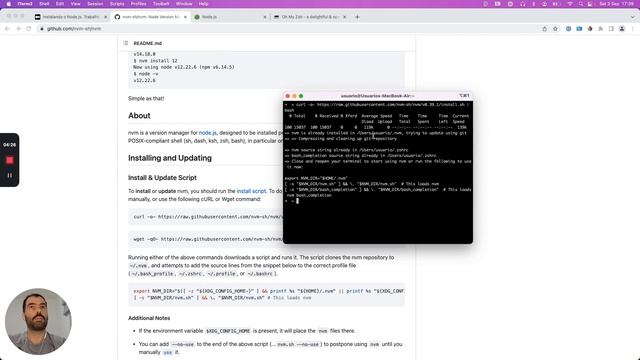The width and height of the screenshot is (640, 360).
Task: Switch to the Instalando o Node.js tab
Action: (71, 17)
